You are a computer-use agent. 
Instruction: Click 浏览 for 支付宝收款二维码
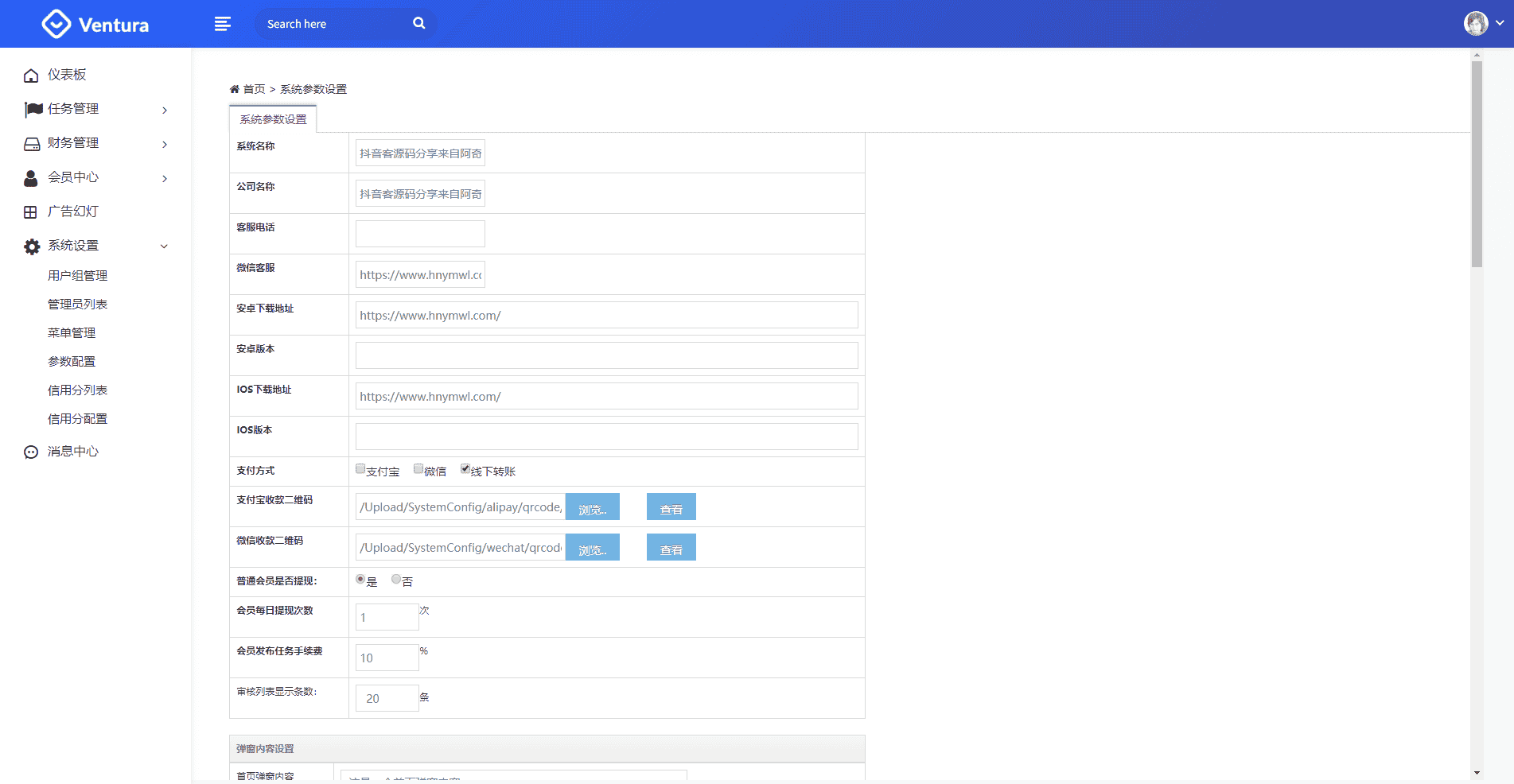592,507
